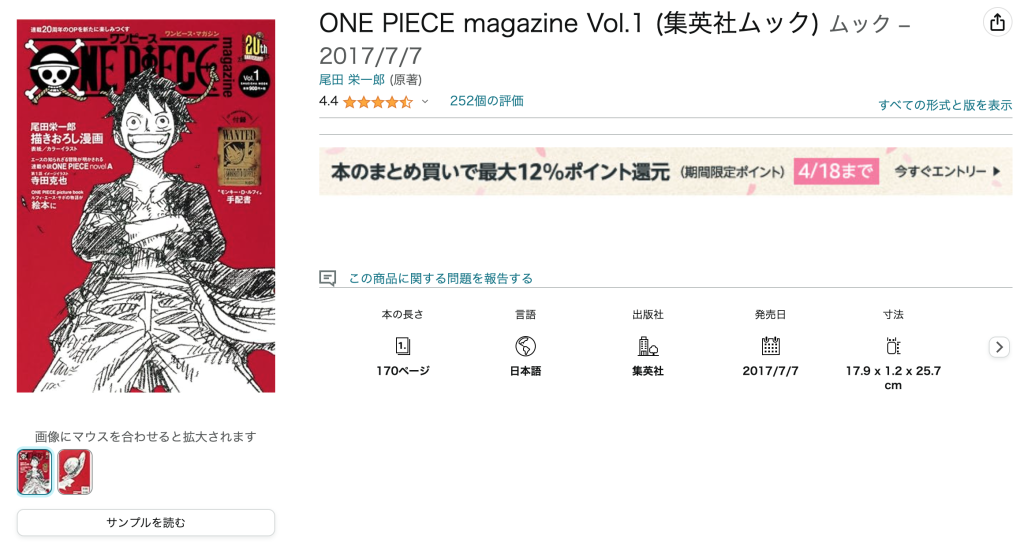Click the globe language icon
This screenshot has height=546, width=1024.
(525, 345)
